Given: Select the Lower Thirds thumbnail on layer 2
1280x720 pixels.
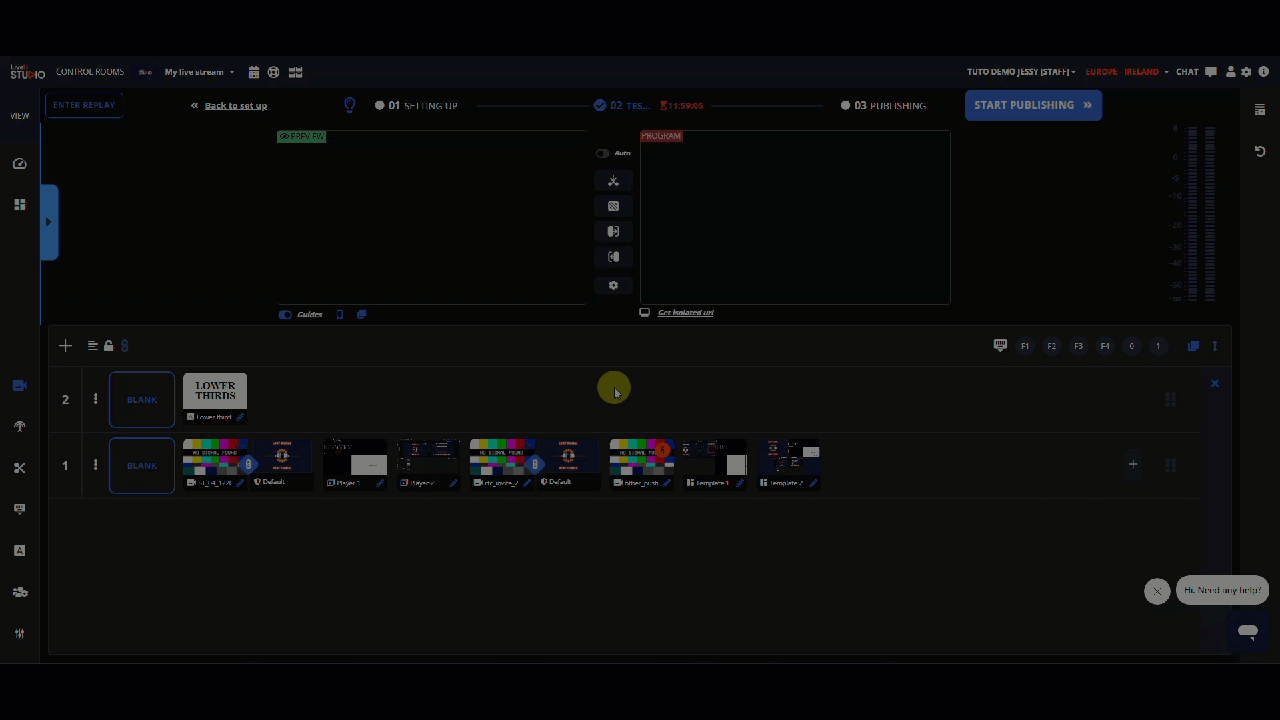Looking at the screenshot, I should 215,391.
